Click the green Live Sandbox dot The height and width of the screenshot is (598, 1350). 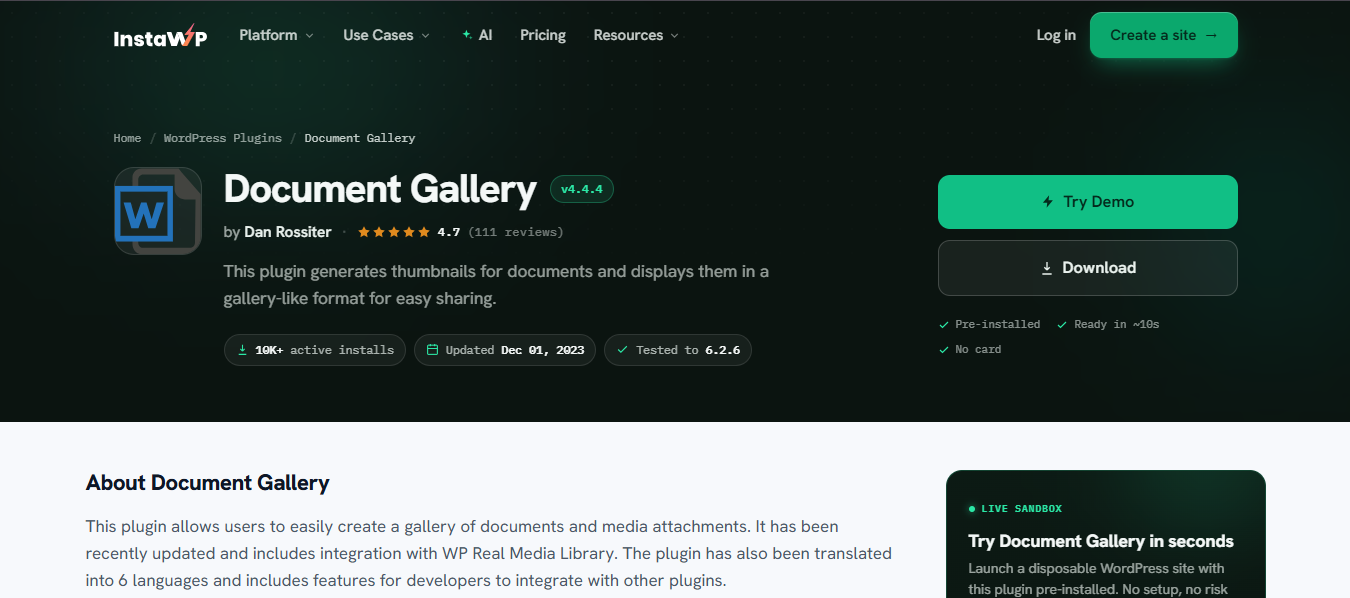point(972,509)
